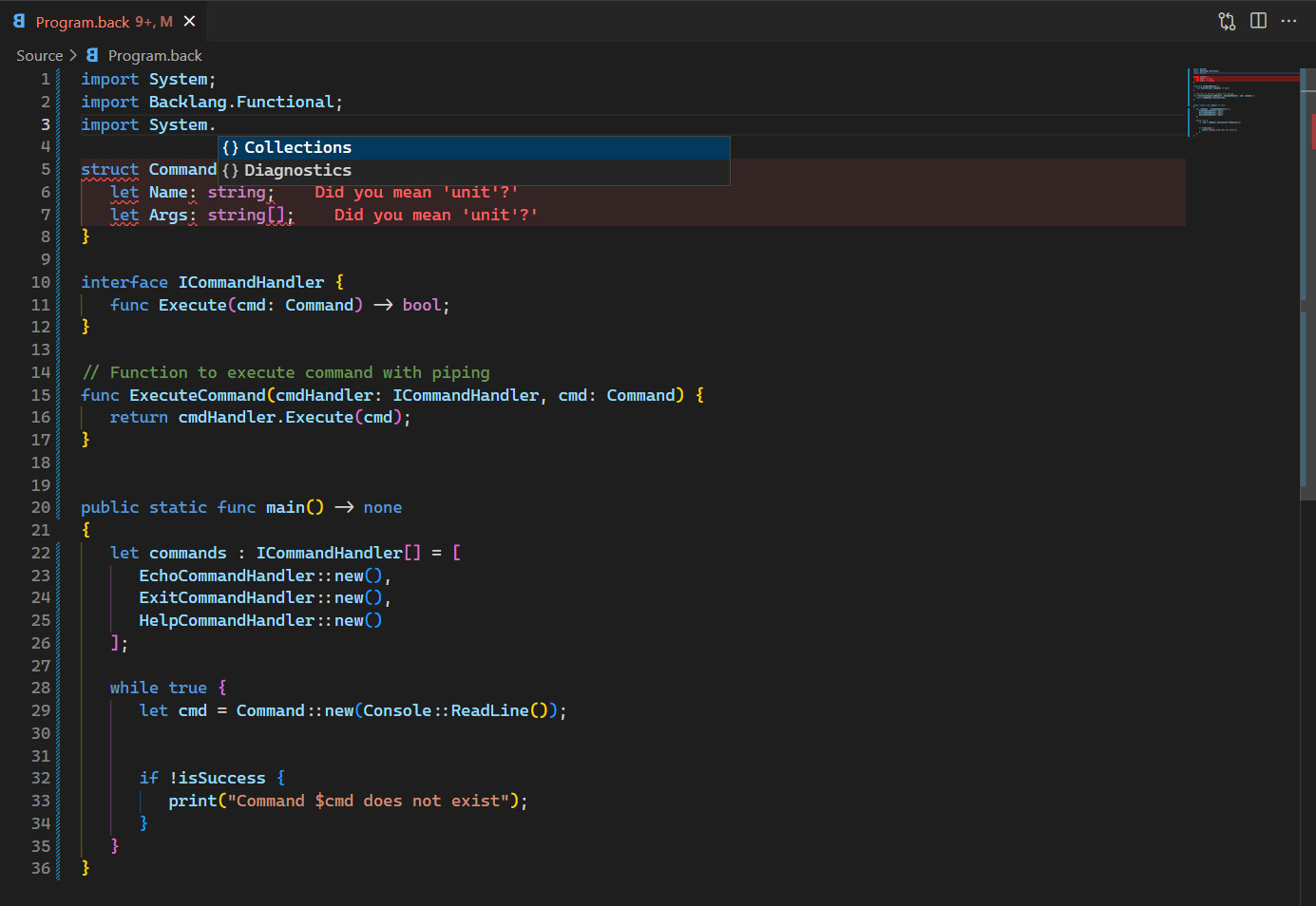1316x906 pixels.
Task: Close the Program.back editor tab
Action: [190, 21]
